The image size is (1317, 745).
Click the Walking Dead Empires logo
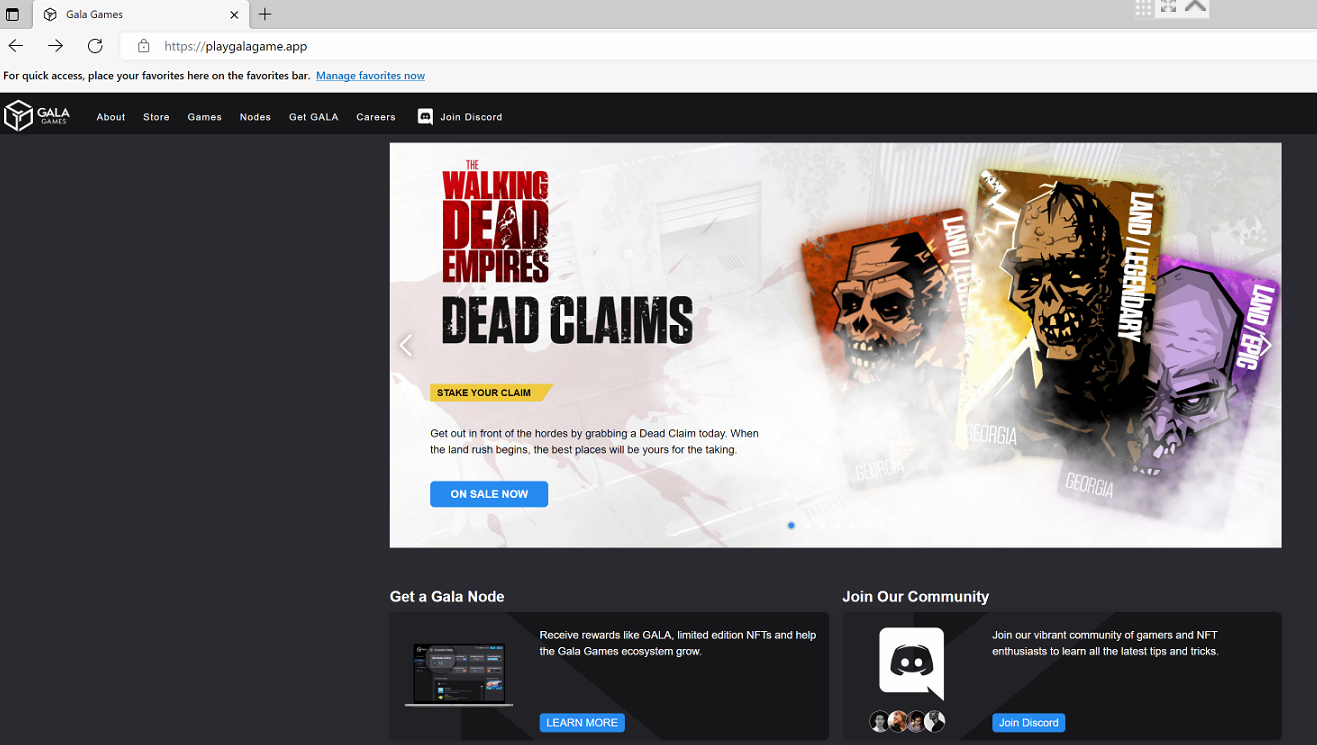click(x=495, y=221)
